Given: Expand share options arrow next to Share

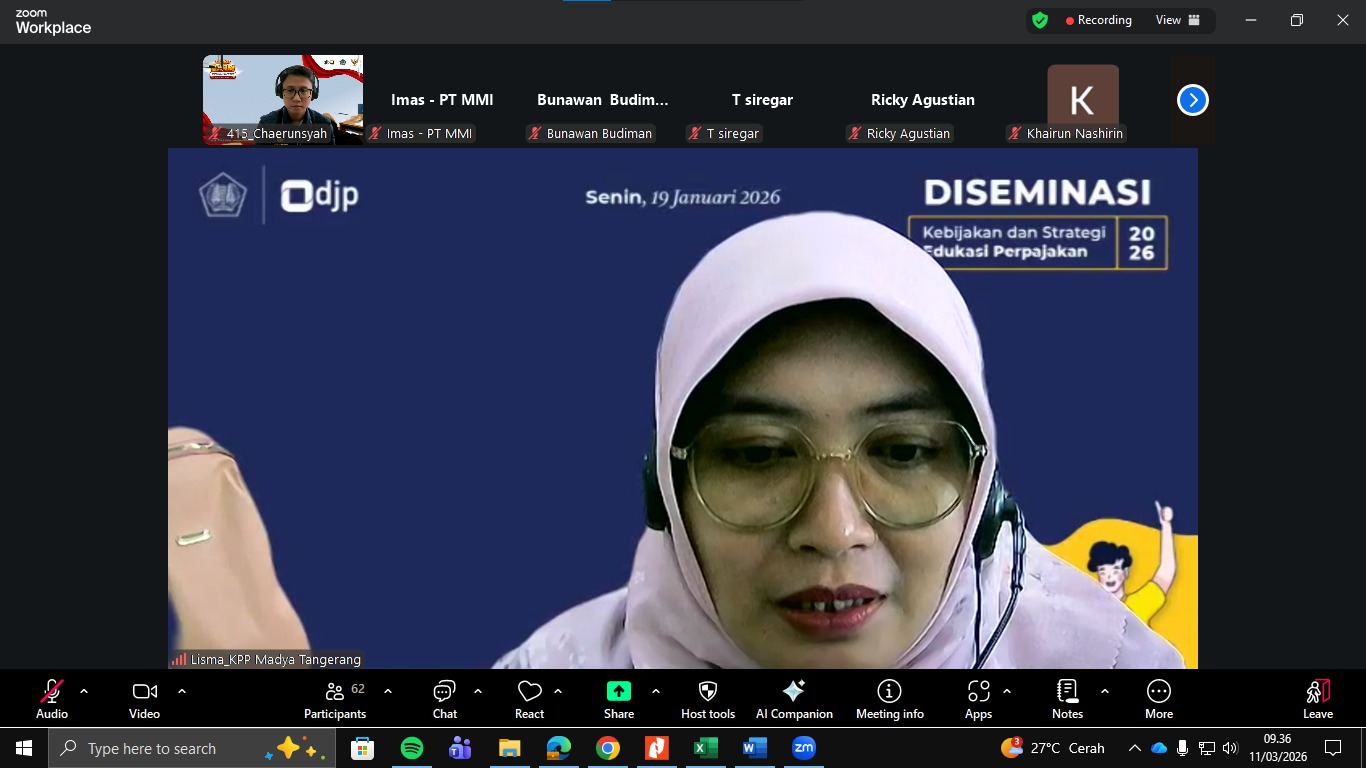Looking at the screenshot, I should 656,691.
